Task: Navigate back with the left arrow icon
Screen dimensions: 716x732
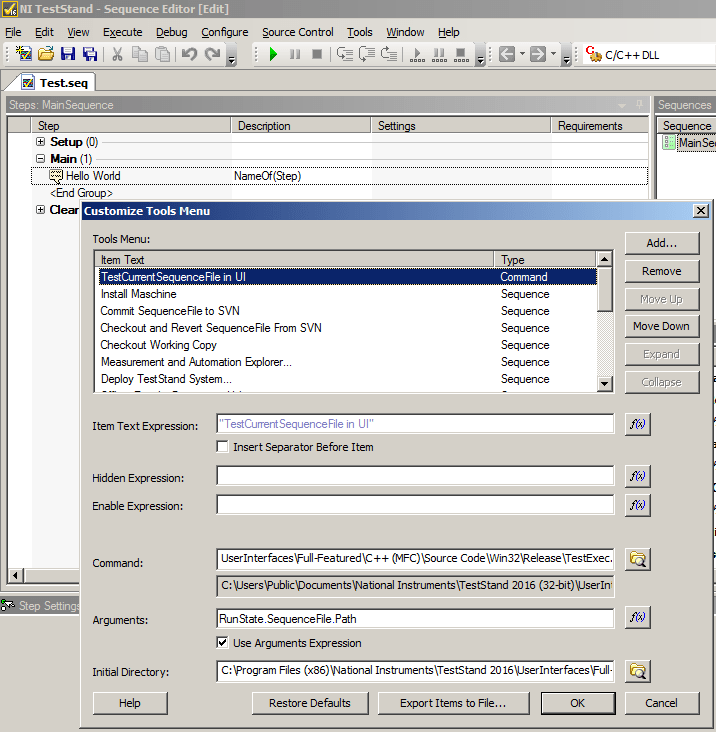Action: [x=507, y=54]
